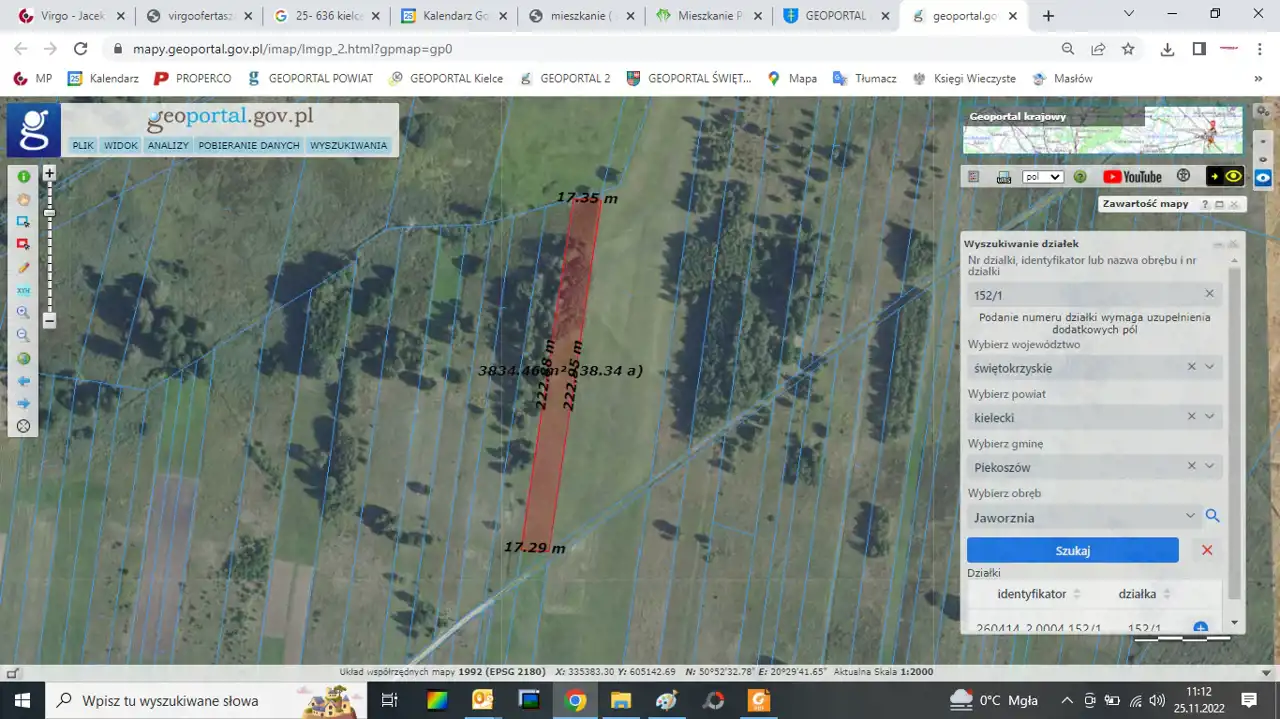Click the magnifier zoom-in tool in left toolbar

pos(23,312)
